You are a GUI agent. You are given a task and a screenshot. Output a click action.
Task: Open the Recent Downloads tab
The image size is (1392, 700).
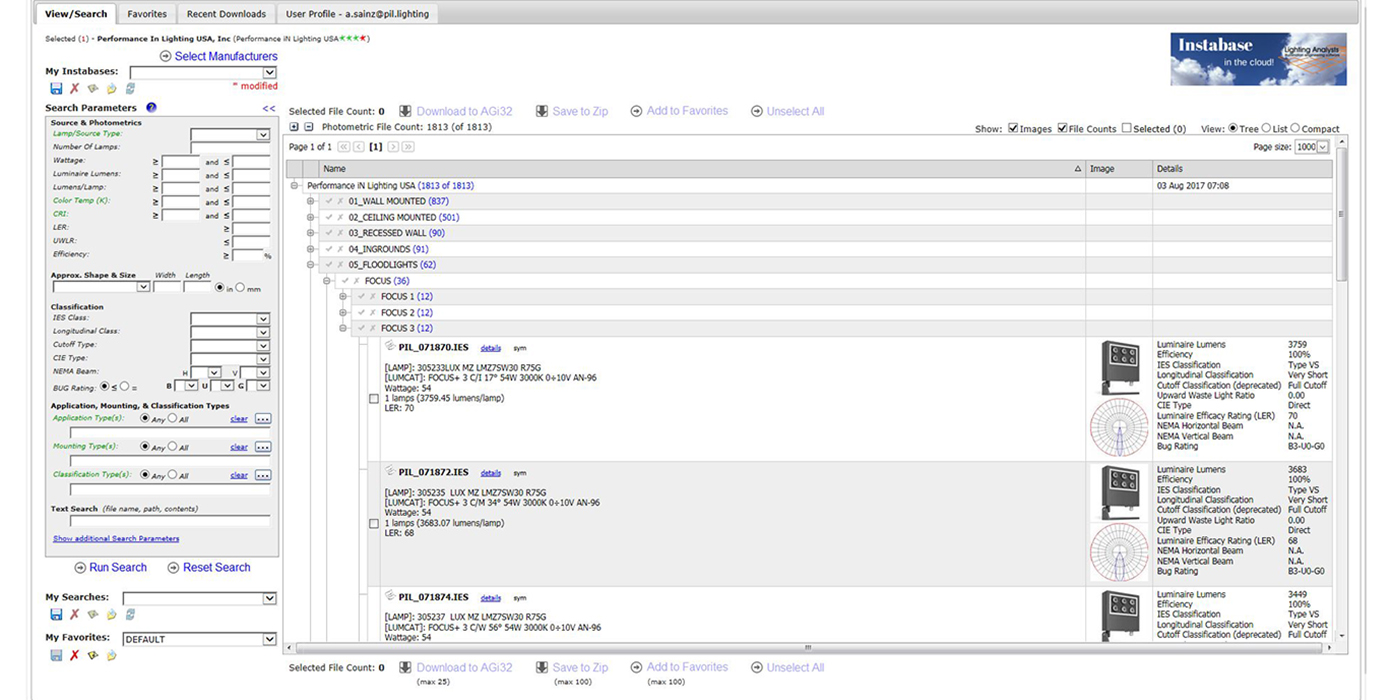(226, 14)
